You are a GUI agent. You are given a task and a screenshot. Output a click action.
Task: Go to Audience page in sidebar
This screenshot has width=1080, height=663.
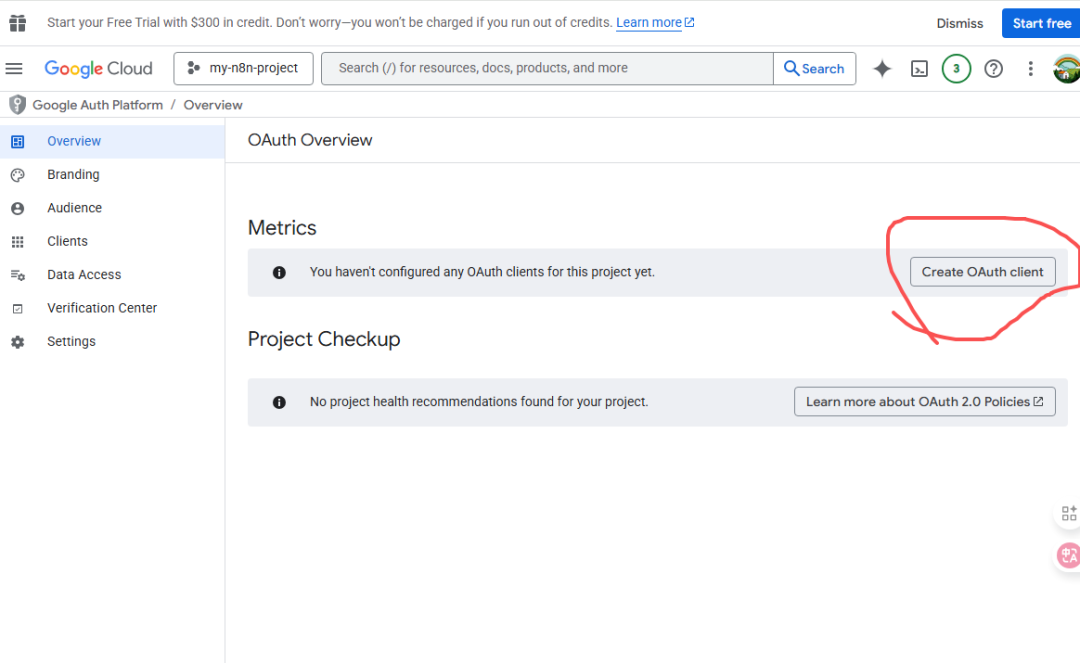click(74, 208)
